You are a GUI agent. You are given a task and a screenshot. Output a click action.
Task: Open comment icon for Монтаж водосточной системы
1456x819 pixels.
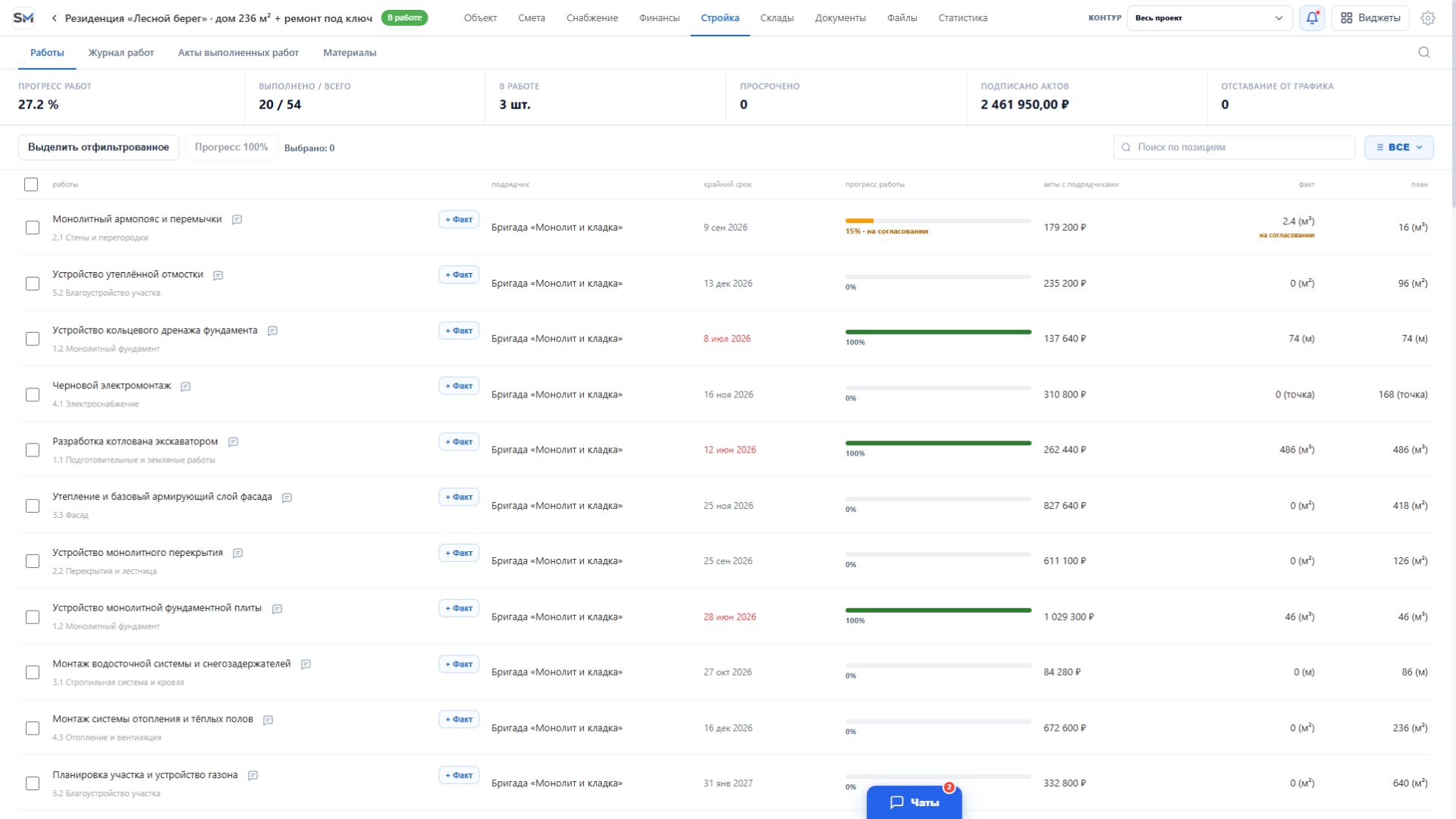click(306, 664)
